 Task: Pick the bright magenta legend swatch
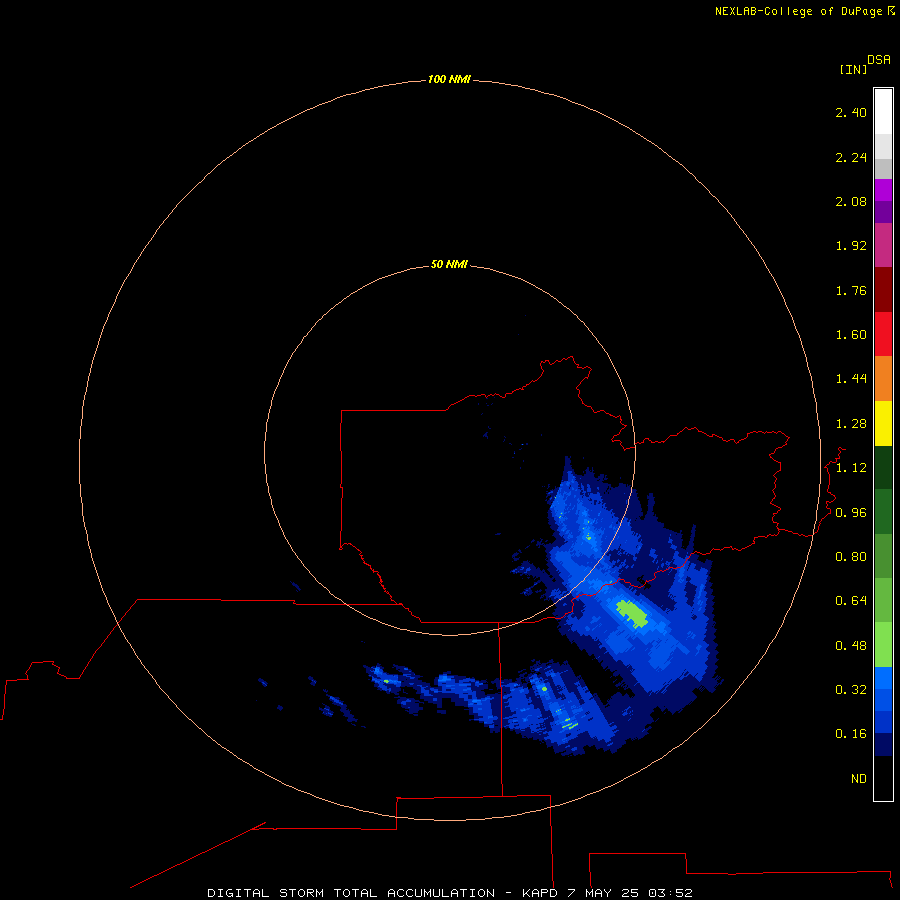pyautogui.click(x=883, y=190)
